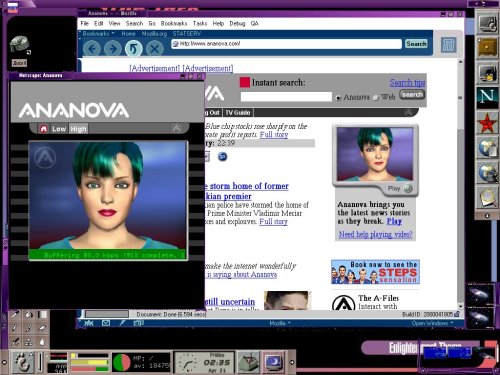Click the Mozilla vertical scrollbar
Viewport: 500px width, 375px height.
[x=460, y=184]
